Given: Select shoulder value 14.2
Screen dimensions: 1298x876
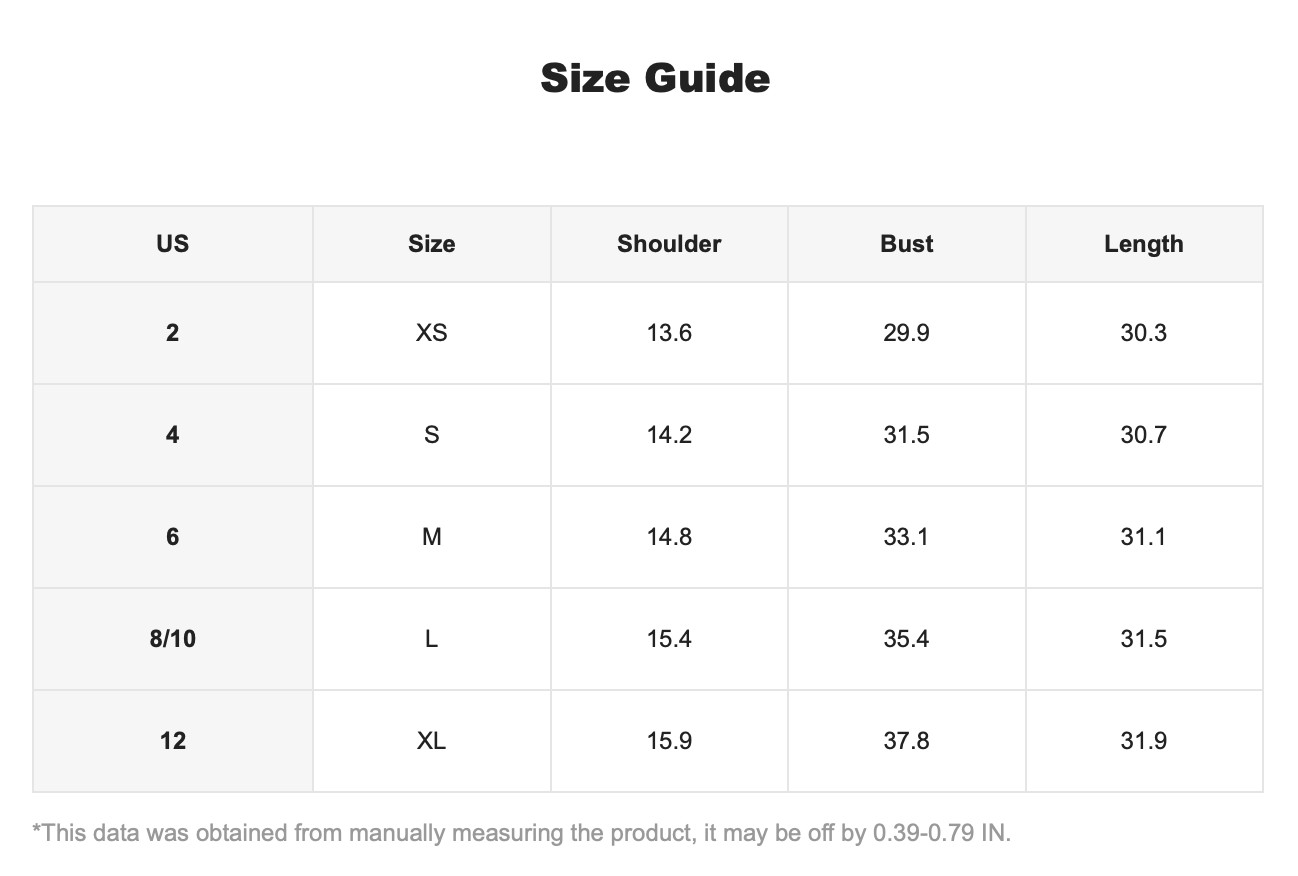Looking at the screenshot, I should [669, 435].
